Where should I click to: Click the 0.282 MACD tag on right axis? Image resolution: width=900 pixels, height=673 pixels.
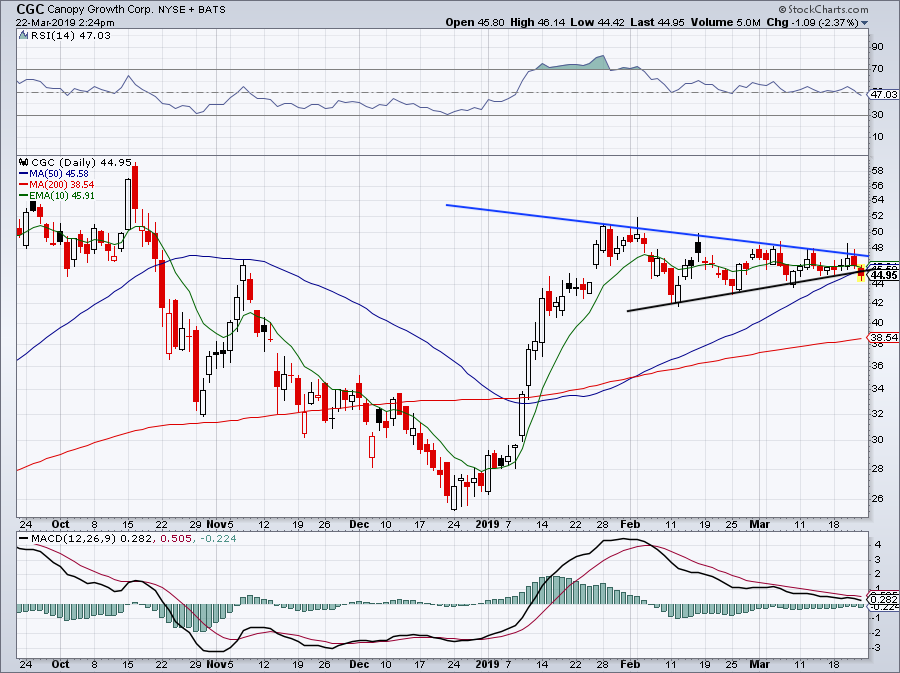884,600
